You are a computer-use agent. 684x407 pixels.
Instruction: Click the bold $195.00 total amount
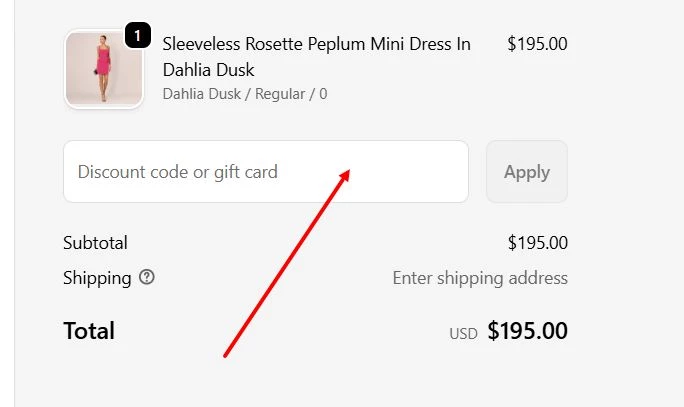[527, 331]
